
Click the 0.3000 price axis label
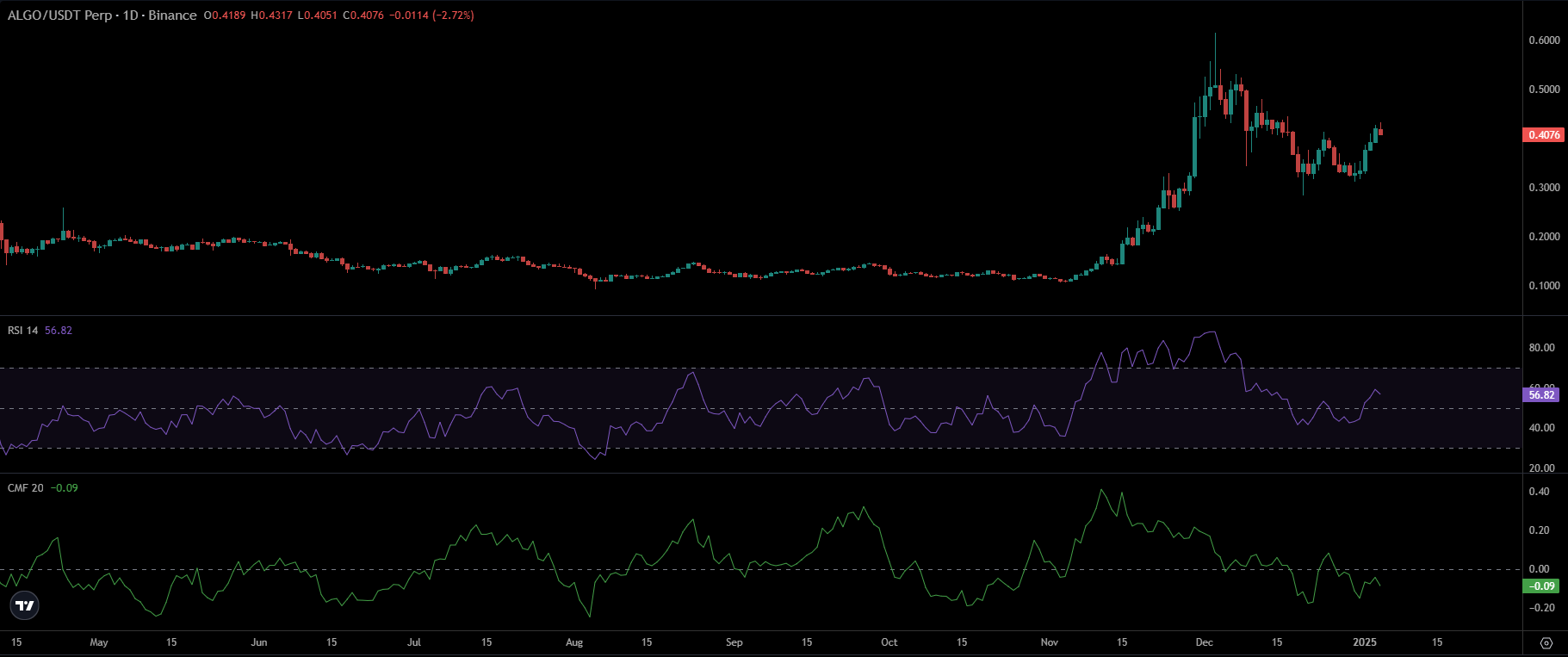(1544, 188)
